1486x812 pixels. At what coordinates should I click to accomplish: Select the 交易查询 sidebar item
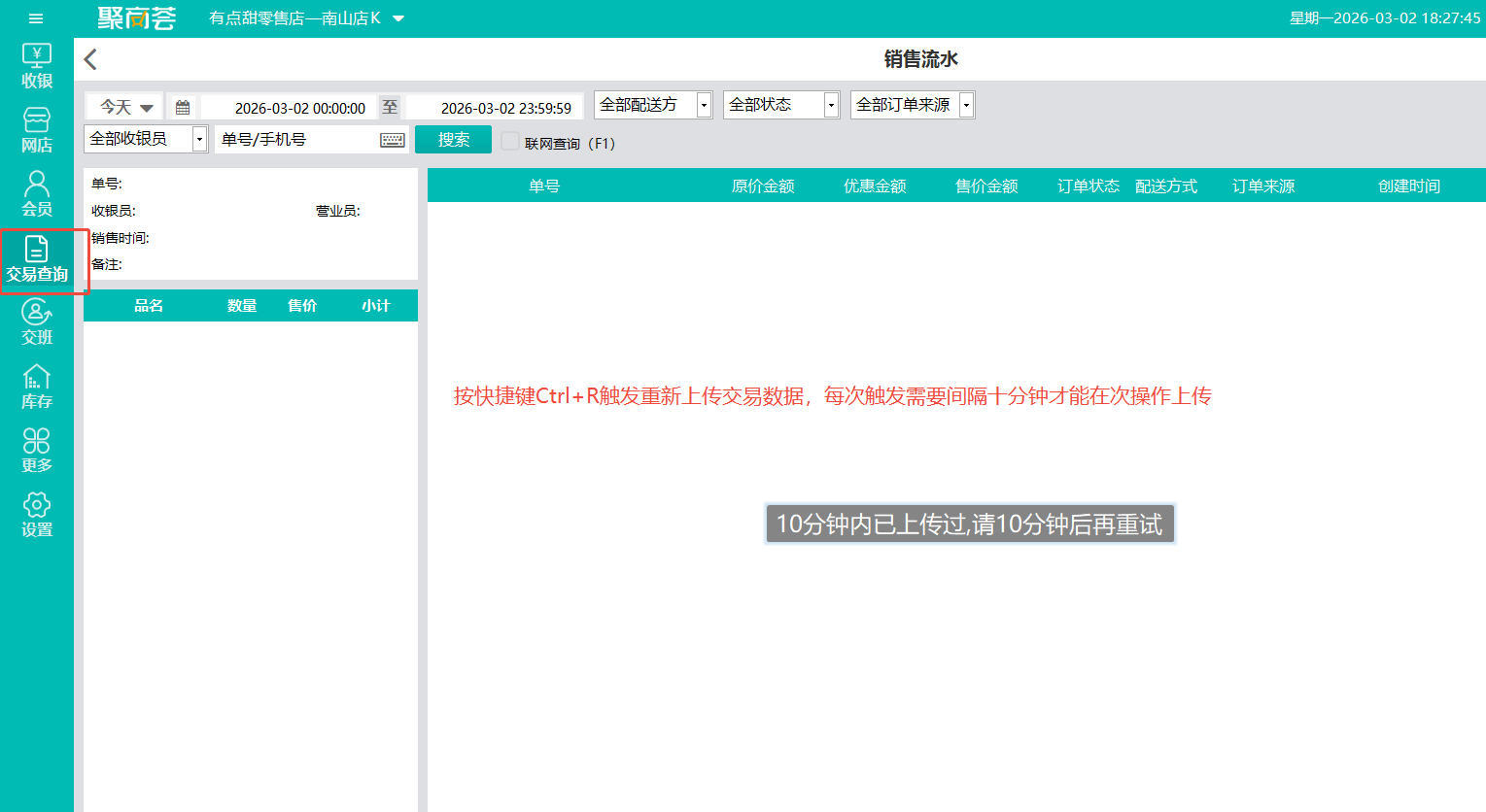click(x=37, y=260)
